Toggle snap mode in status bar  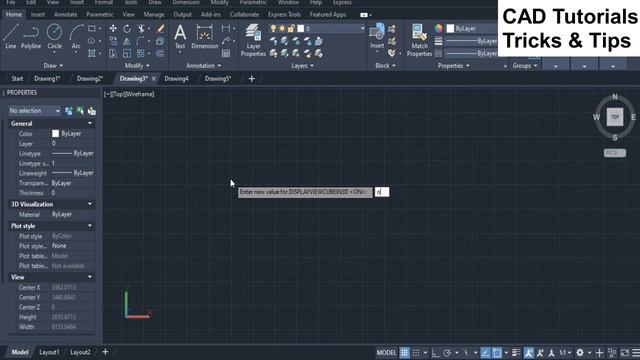click(x=416, y=352)
